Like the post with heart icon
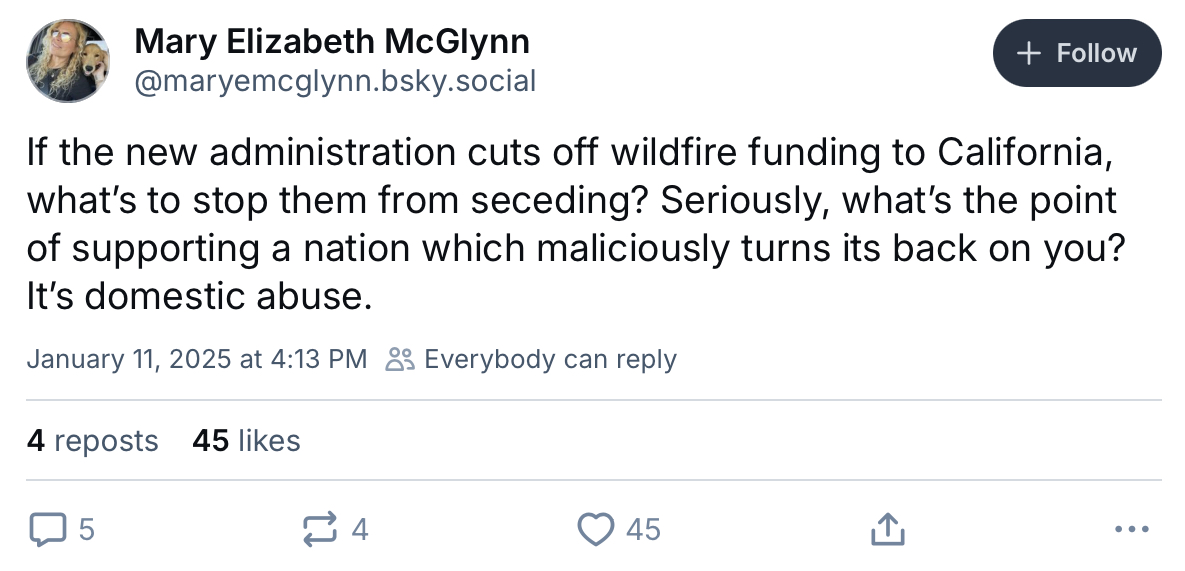 coord(596,529)
